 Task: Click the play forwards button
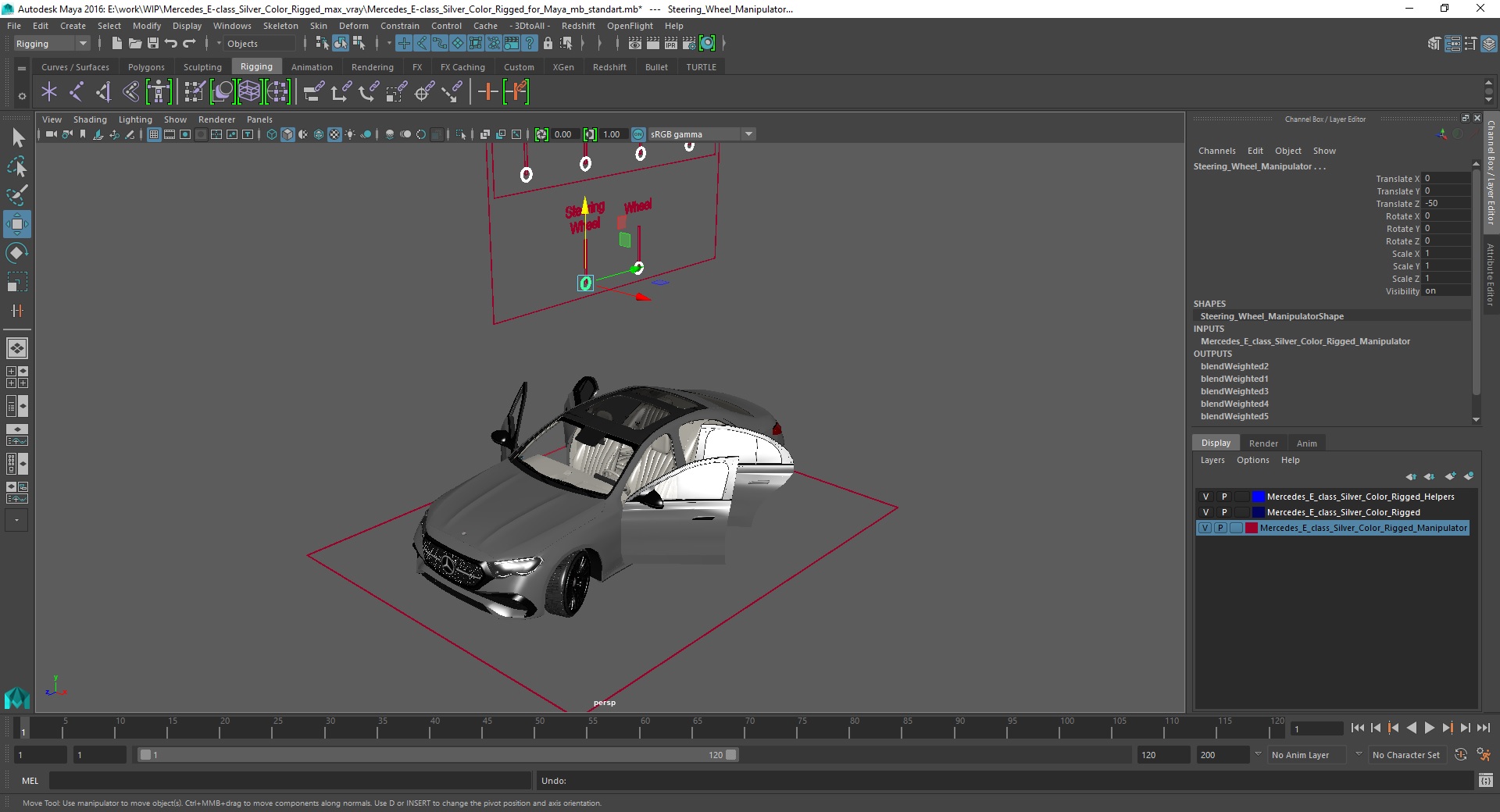pos(1429,728)
